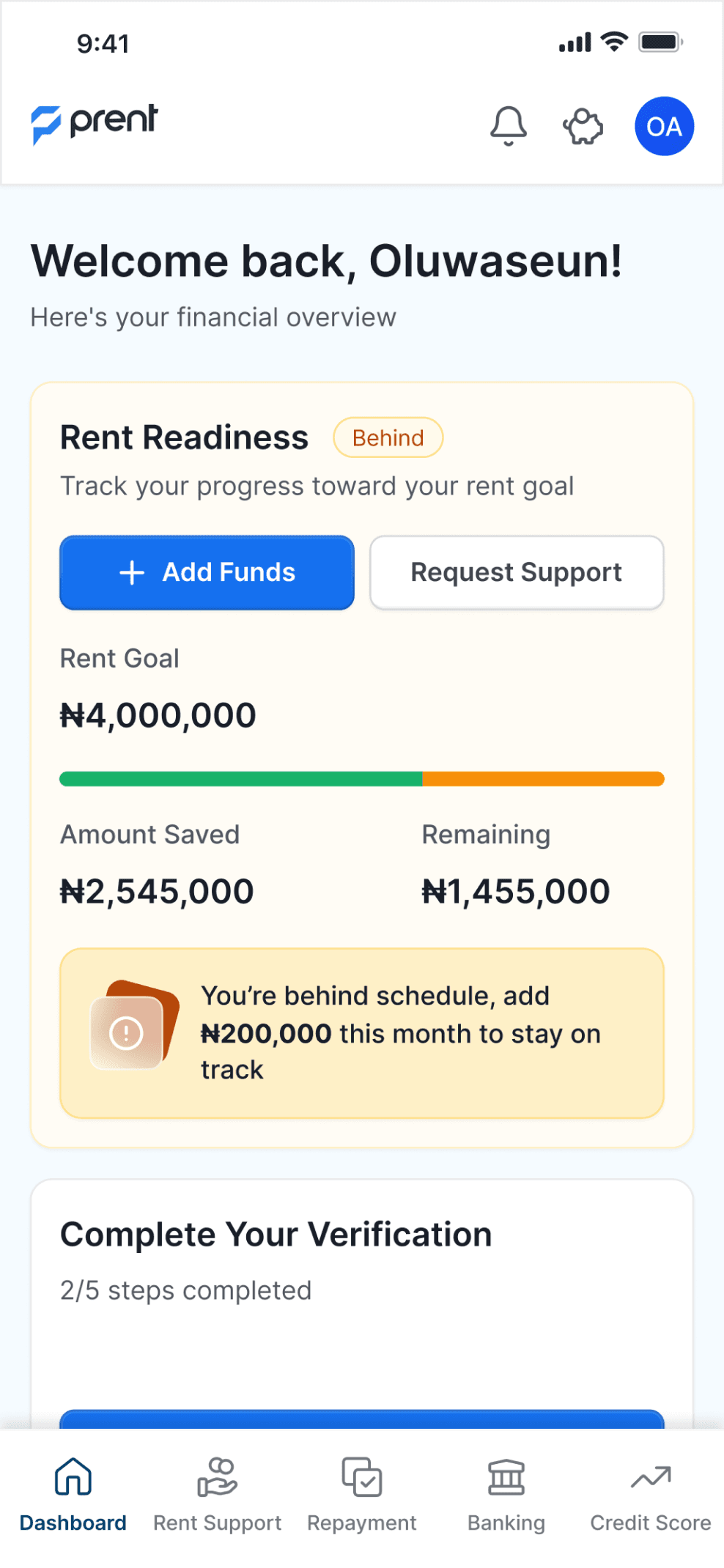Screen dimensions: 724x1568
Task: Select the Credit Score tab label
Action: [651, 1523]
